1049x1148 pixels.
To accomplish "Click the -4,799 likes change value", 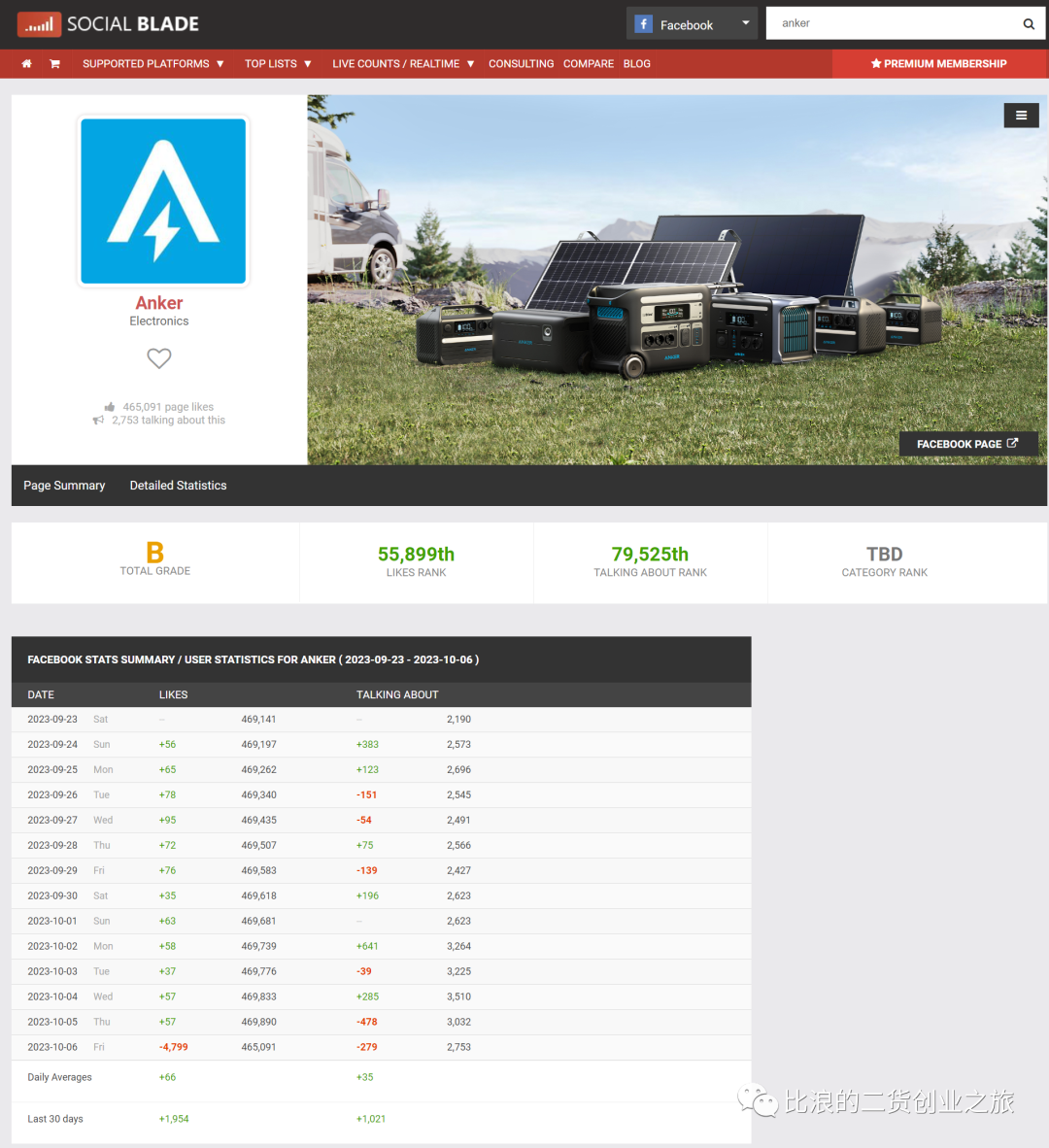I will (x=174, y=1047).
